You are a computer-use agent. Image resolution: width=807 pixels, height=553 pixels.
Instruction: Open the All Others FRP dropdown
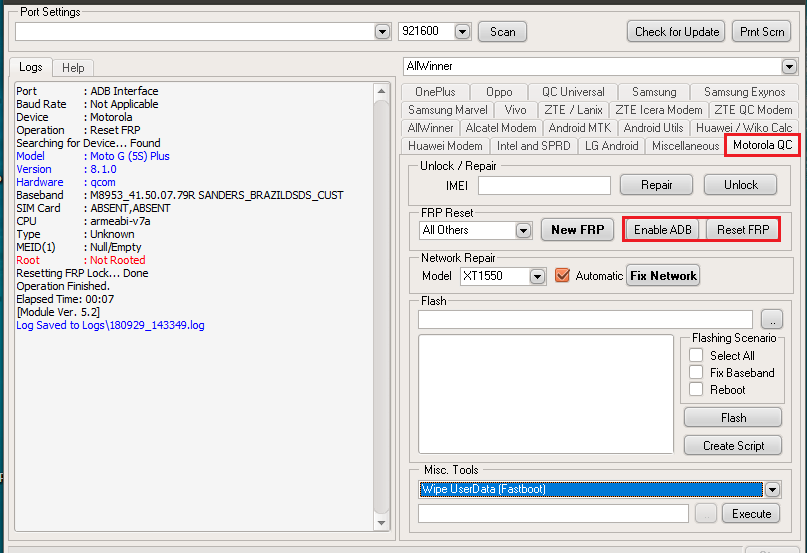(x=523, y=230)
